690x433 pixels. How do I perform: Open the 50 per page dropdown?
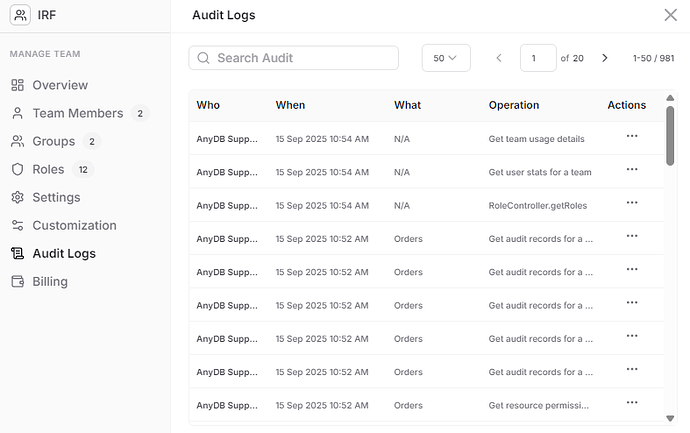point(446,58)
